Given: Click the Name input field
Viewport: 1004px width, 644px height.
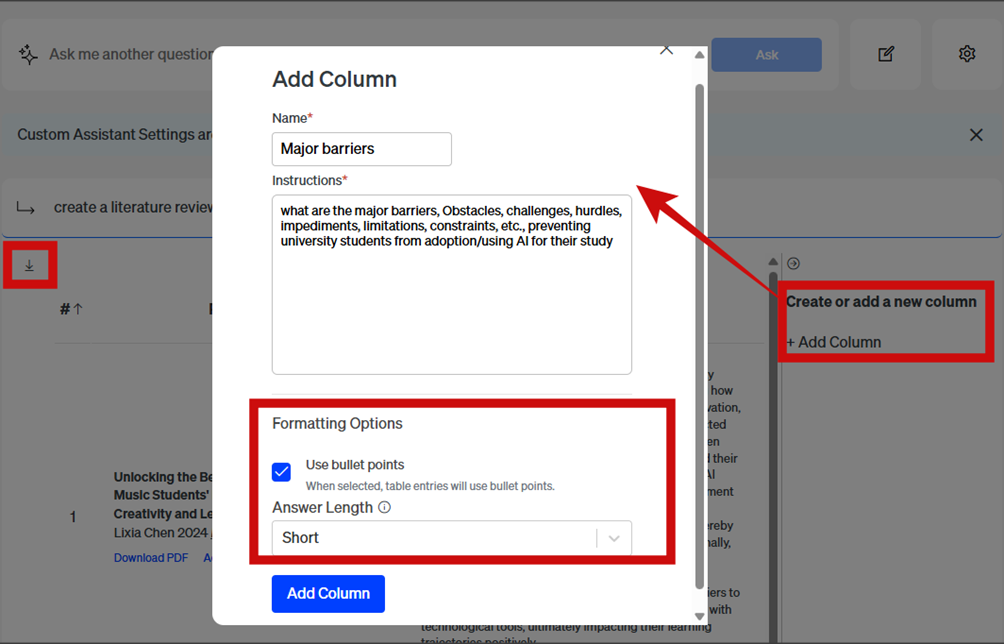Looking at the screenshot, I should 361,149.
